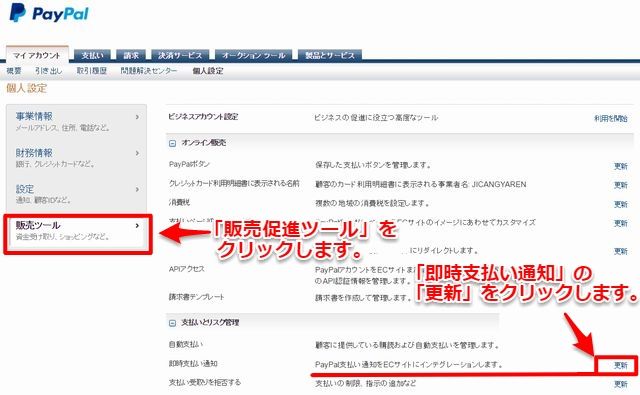Click 更新 for 消費税
This screenshot has width=640, height=395.
(x=620, y=204)
